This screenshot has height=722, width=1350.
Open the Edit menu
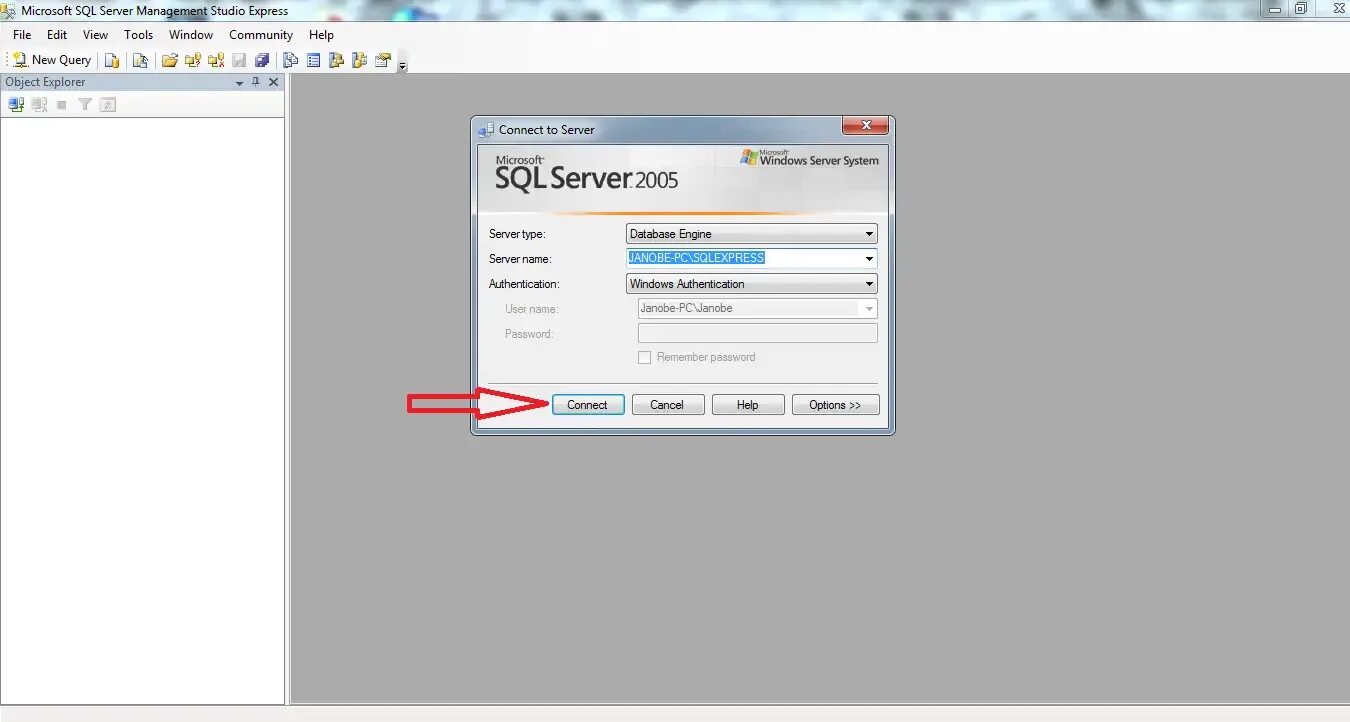57,35
